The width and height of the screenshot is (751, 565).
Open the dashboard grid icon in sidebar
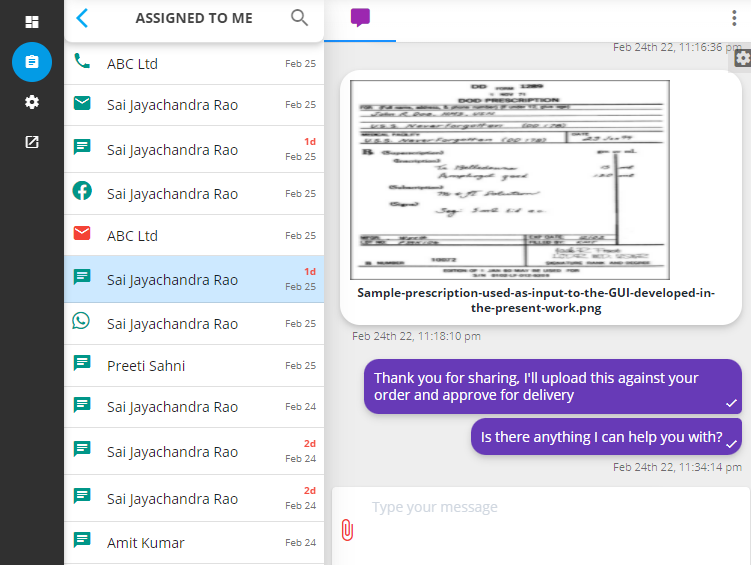click(32, 22)
